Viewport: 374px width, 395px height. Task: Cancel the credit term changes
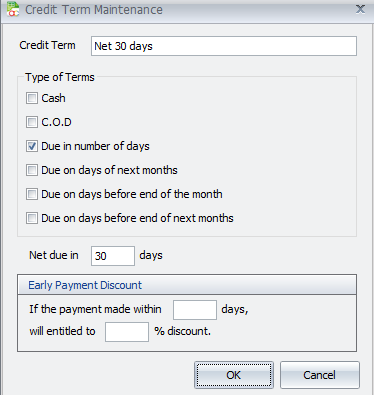(x=320, y=375)
